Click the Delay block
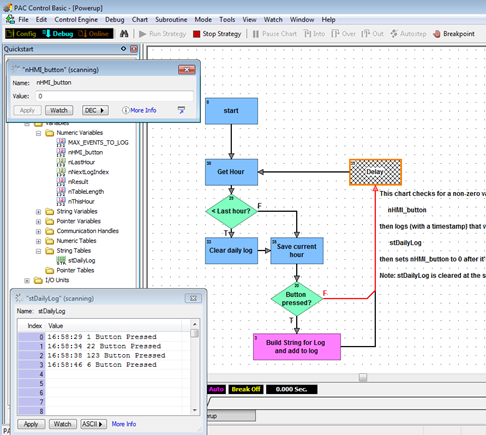Screen dimensions: 486x435 [375, 172]
